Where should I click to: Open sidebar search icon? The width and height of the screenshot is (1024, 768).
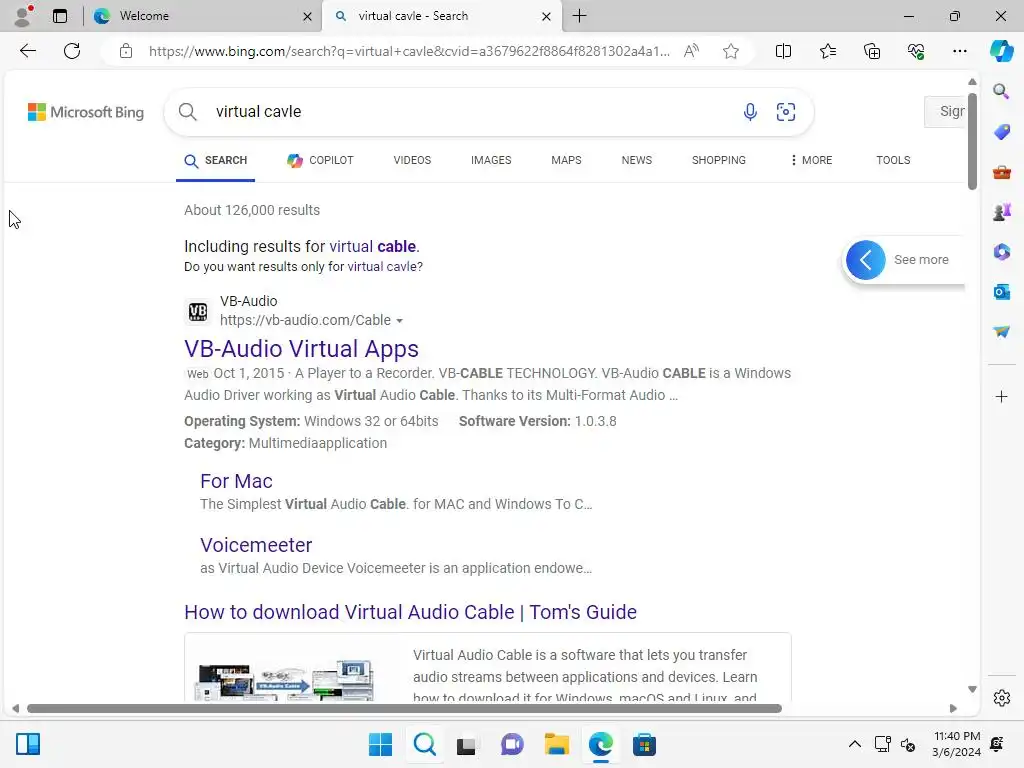pyautogui.click(x=1001, y=91)
